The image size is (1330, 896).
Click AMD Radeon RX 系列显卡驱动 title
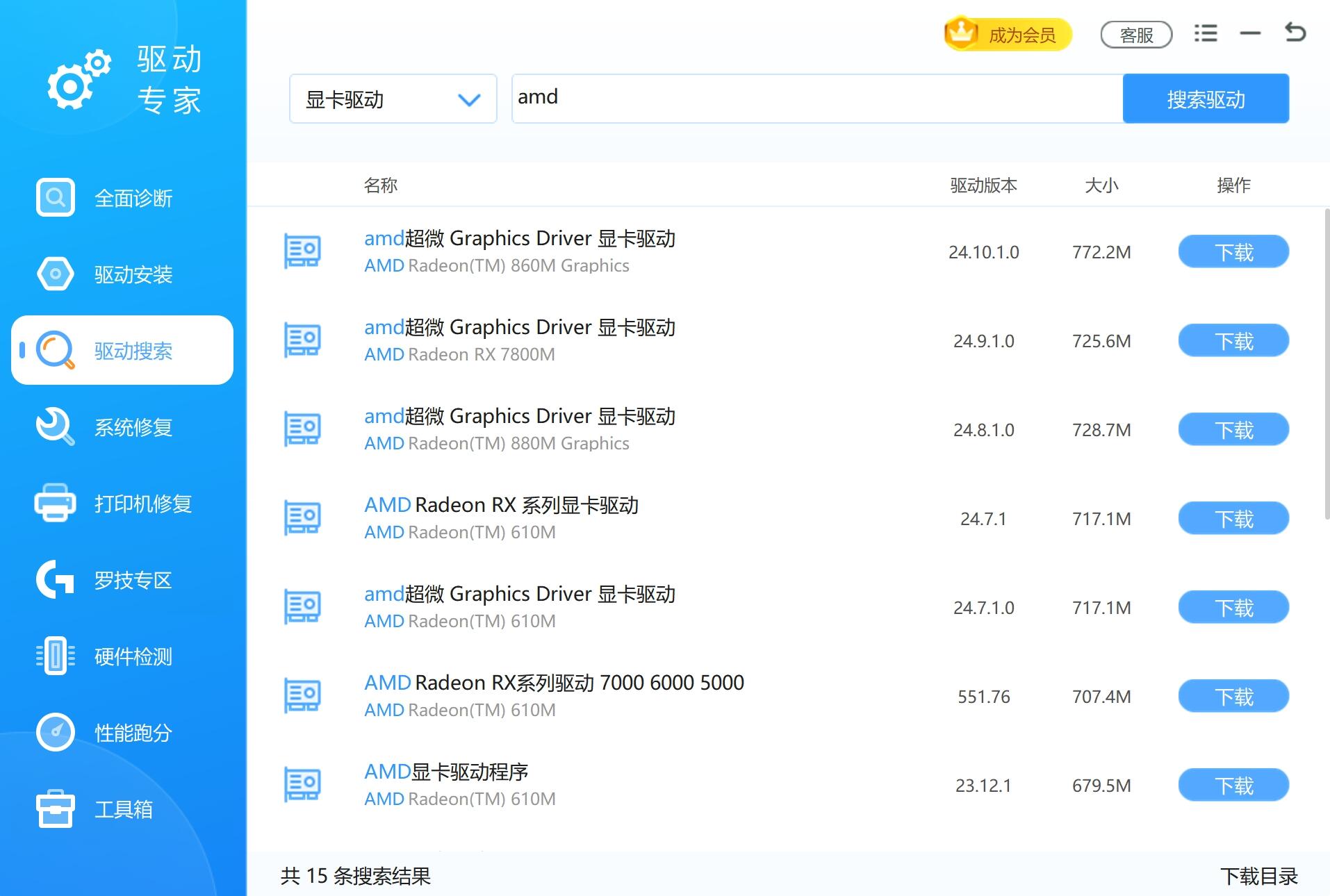point(501,505)
